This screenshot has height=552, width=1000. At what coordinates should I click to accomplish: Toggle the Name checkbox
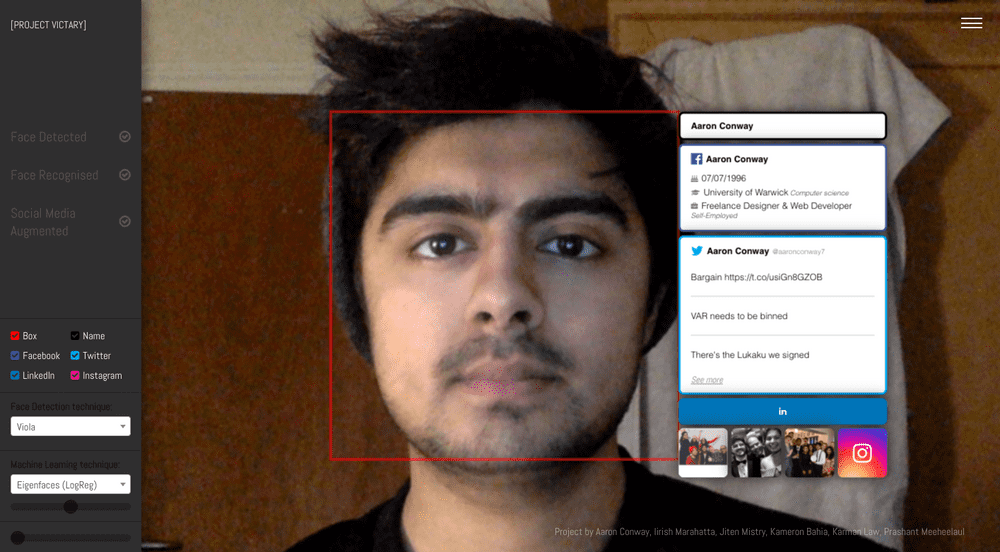pyautogui.click(x=75, y=336)
